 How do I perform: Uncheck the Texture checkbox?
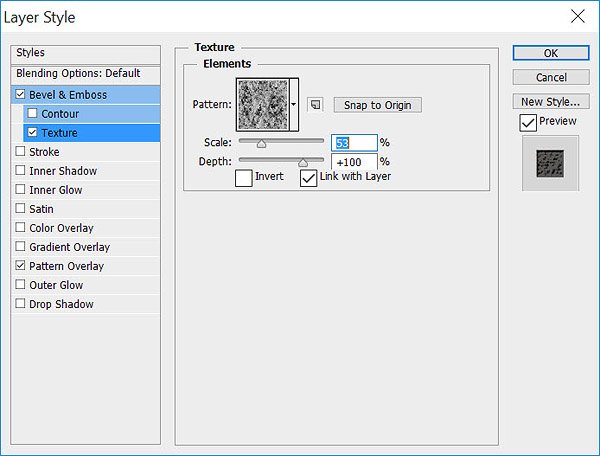(x=32, y=132)
